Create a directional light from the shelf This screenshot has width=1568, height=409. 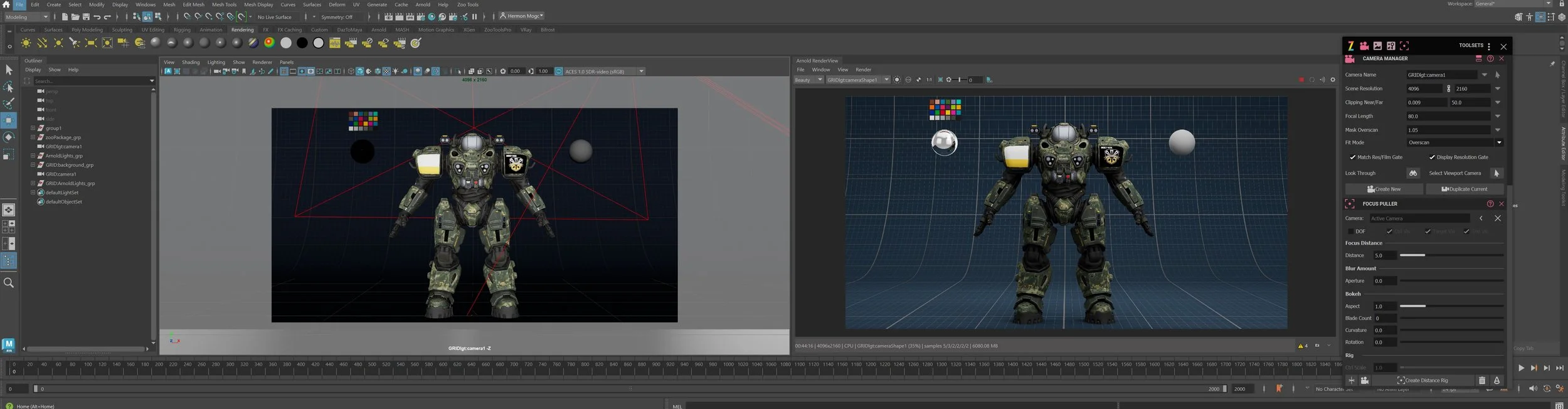(42, 43)
